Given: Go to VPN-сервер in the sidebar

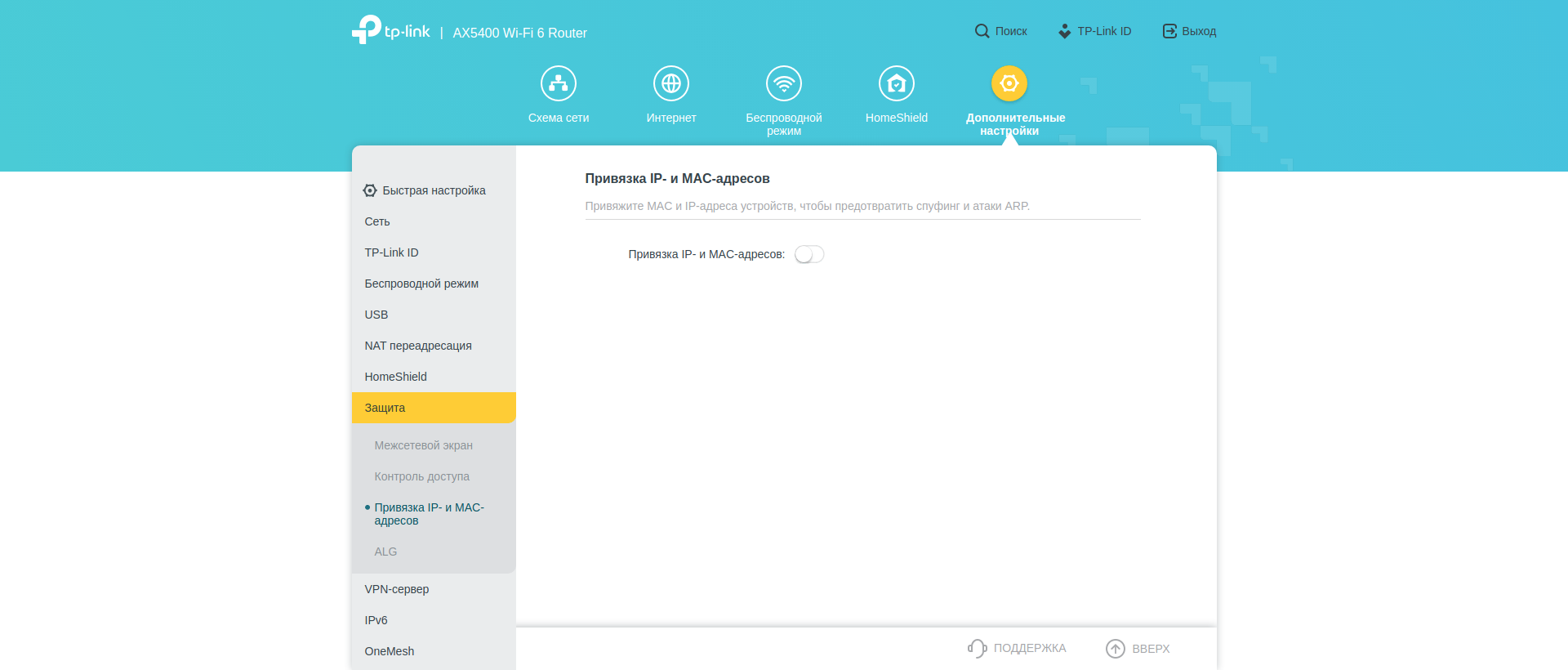Looking at the screenshot, I should pos(397,589).
